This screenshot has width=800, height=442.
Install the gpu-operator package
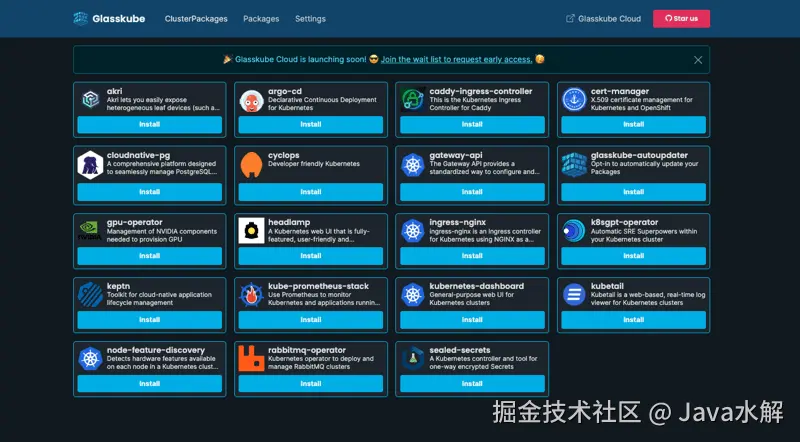149,256
